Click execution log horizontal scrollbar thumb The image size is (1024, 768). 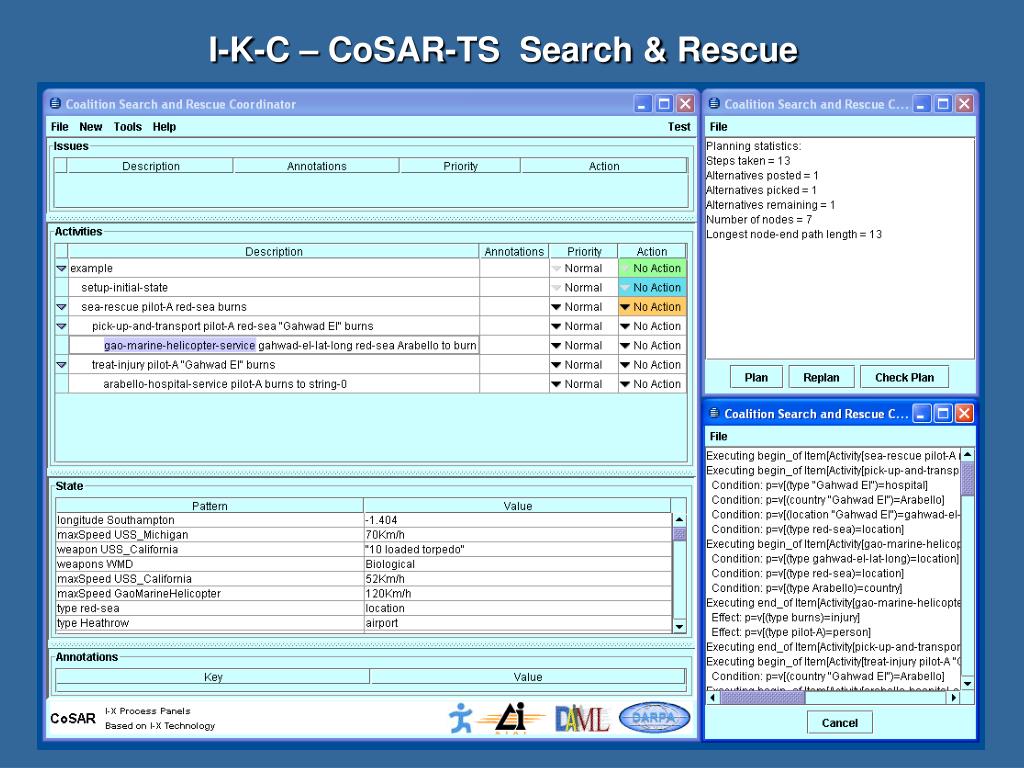coord(762,697)
